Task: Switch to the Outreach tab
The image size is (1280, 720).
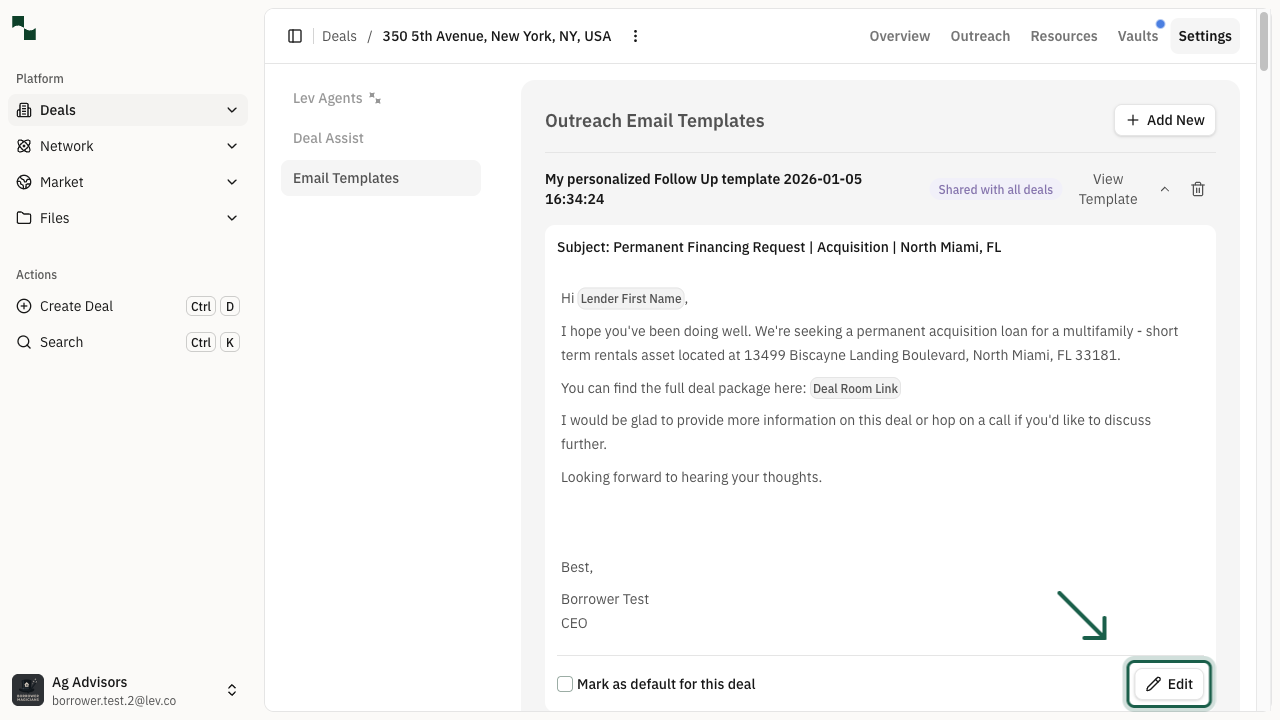Action: coord(980,36)
